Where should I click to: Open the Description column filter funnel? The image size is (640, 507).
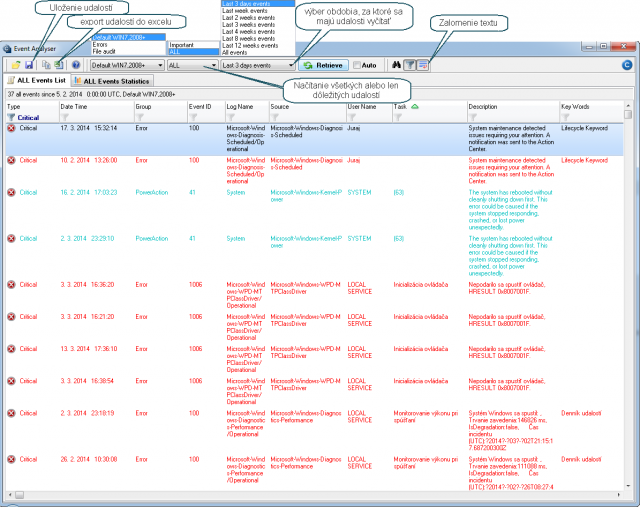click(x=473, y=118)
